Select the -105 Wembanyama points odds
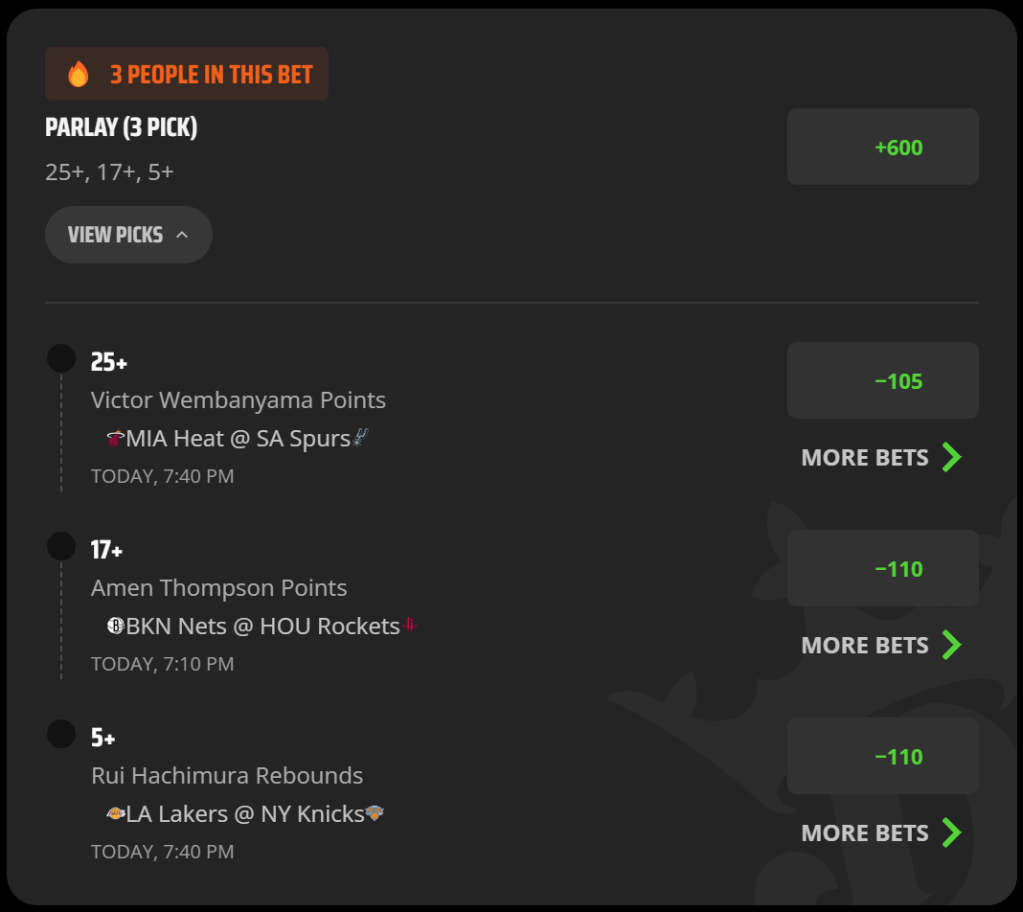This screenshot has height=912, width=1023. click(x=883, y=380)
